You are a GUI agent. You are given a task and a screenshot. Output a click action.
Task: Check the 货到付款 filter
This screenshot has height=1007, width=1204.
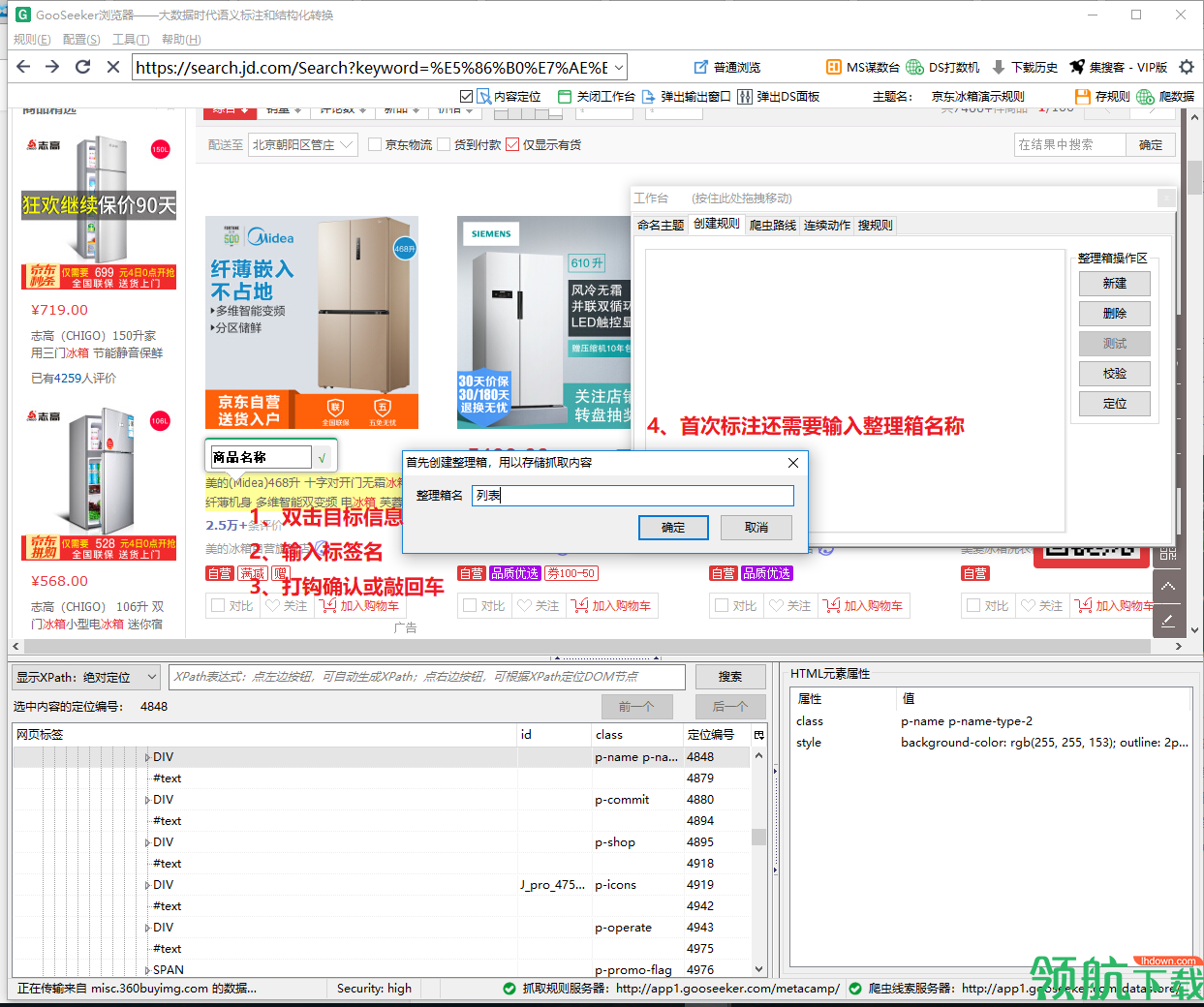tap(444, 144)
